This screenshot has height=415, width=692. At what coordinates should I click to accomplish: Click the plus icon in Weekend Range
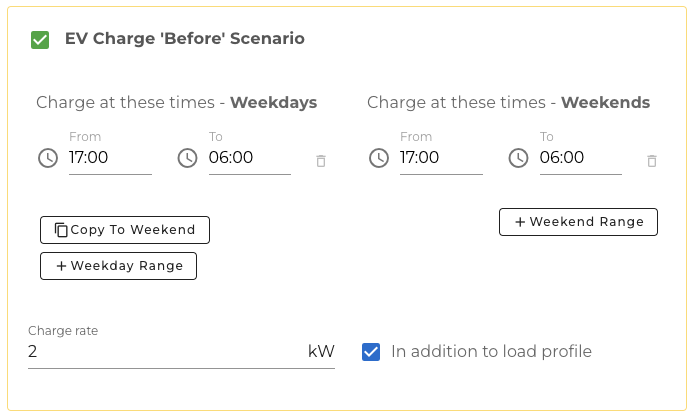pyautogui.click(x=520, y=222)
